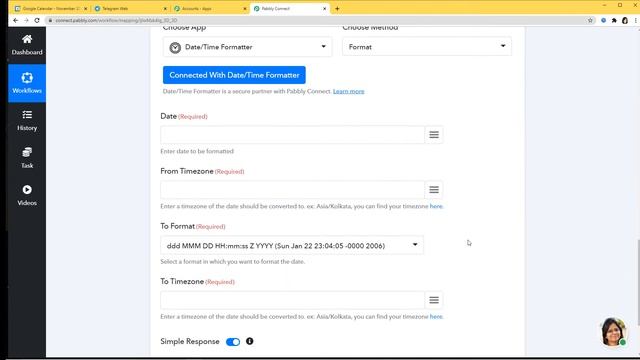Close the Google Calendar tab
Image resolution: width=640 pixels, height=360 pixels.
coord(85,9)
